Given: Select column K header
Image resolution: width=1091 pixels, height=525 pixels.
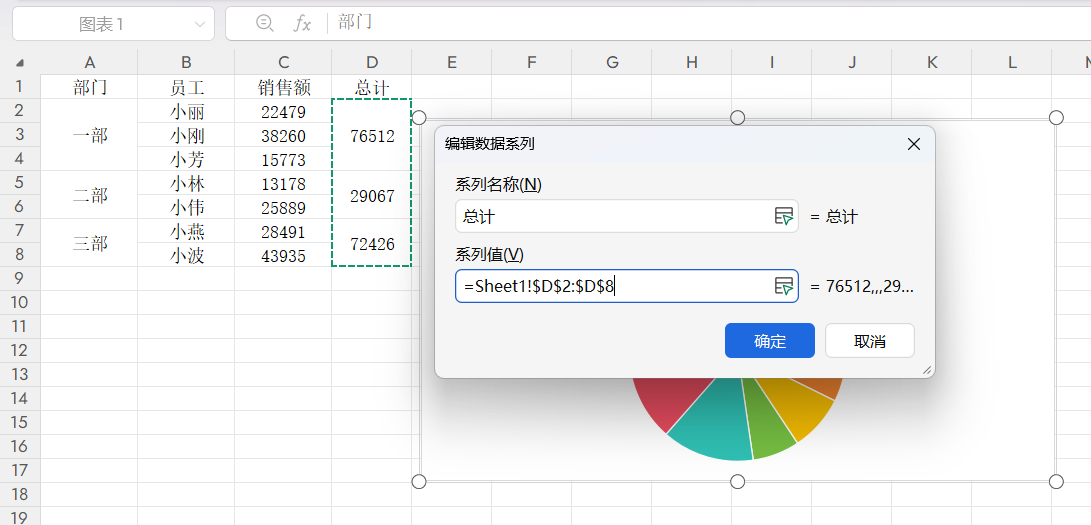Looking at the screenshot, I should click(932, 63).
